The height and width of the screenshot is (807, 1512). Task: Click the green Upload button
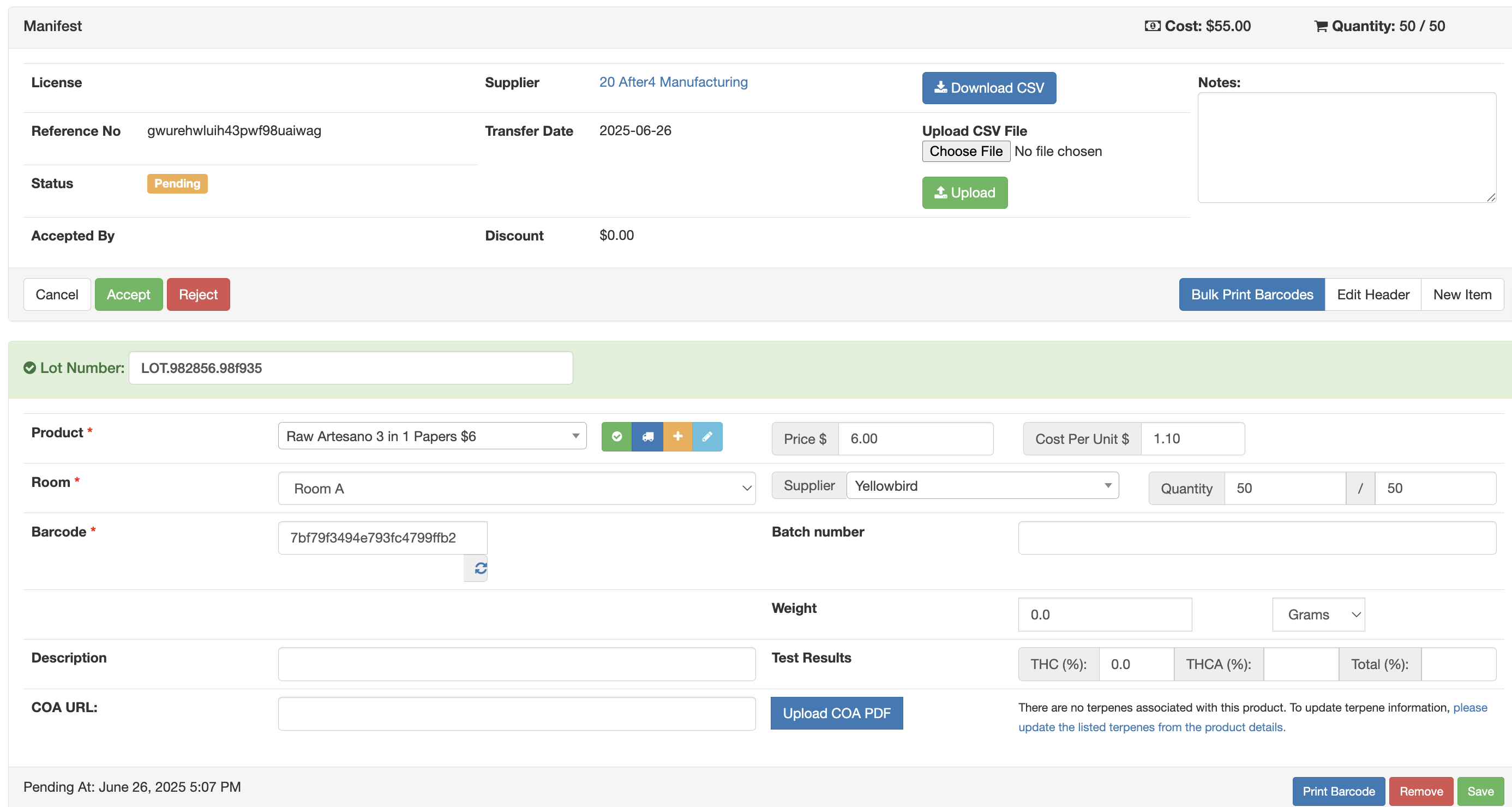pyautogui.click(x=964, y=192)
